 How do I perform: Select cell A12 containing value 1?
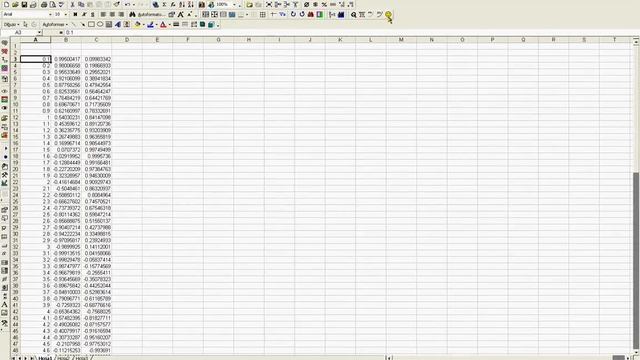click(36, 117)
